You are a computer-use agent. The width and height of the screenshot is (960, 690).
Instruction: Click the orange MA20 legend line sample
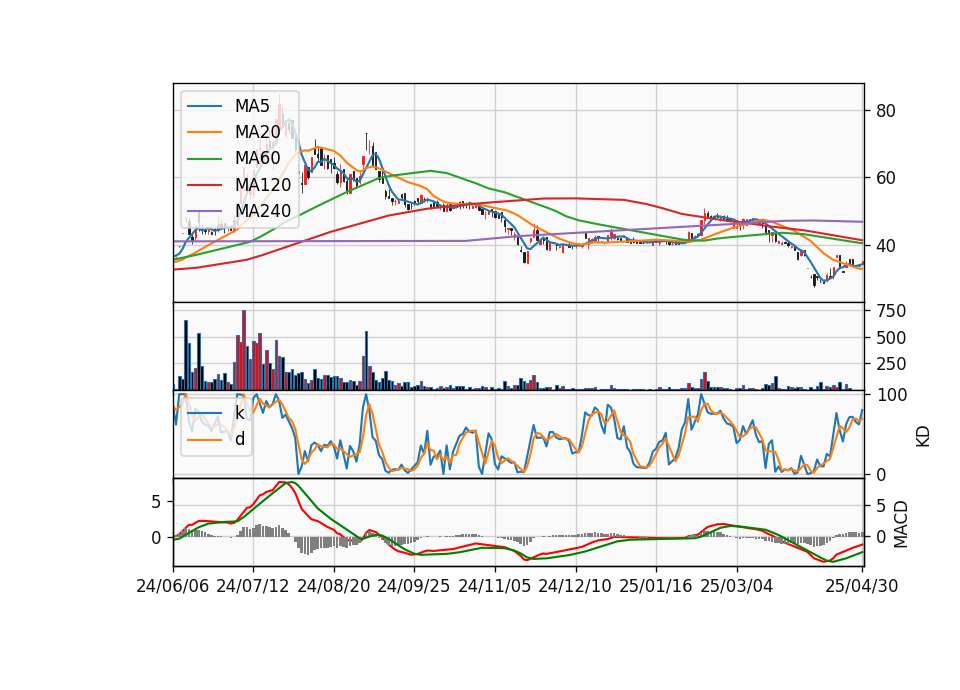[x=204, y=132]
